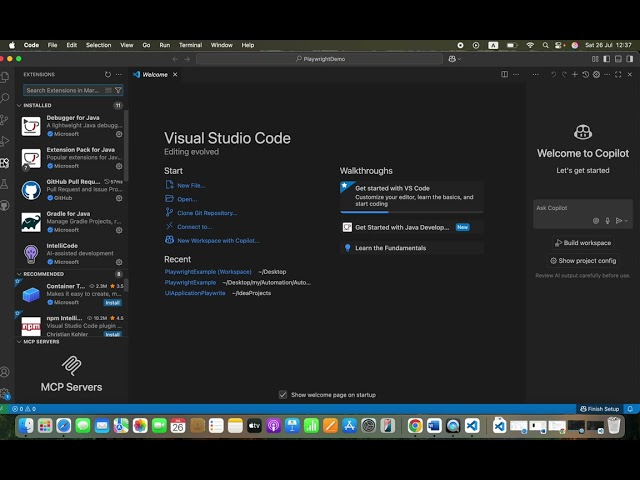
Task: Click the Recommended extensions list scrollbar
Action: coord(126,285)
